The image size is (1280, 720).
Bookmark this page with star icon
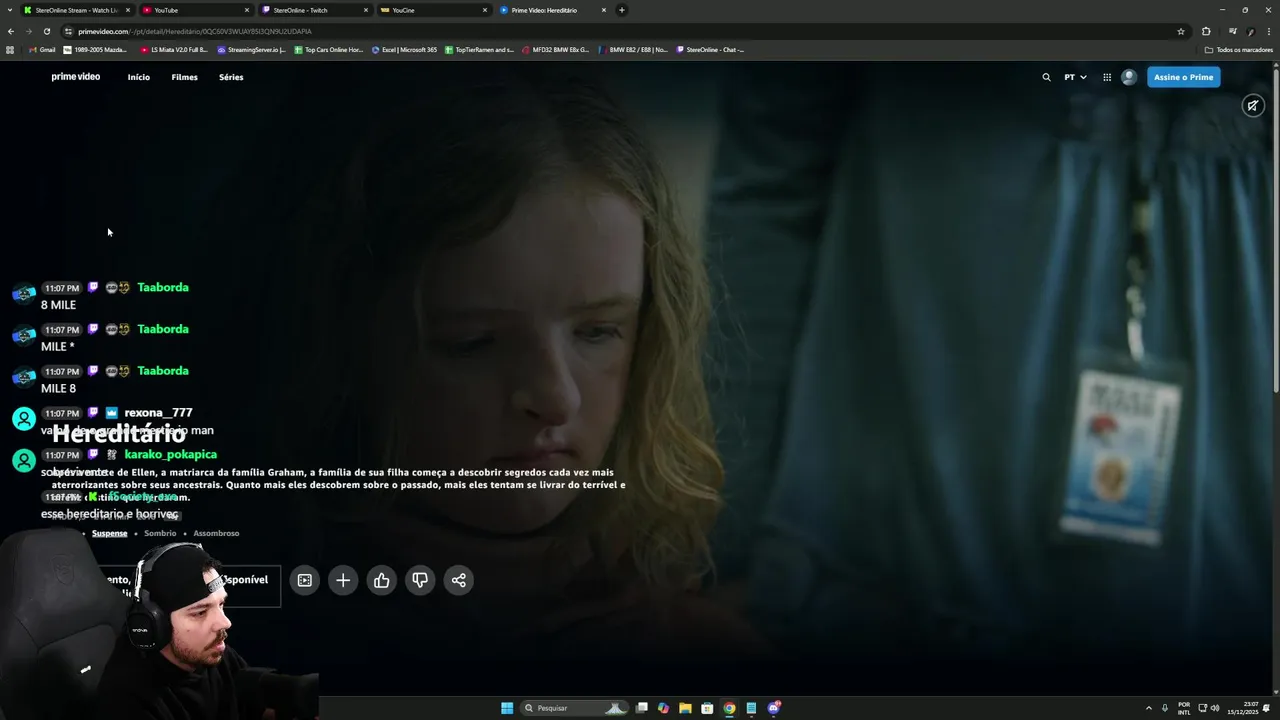(x=1181, y=31)
